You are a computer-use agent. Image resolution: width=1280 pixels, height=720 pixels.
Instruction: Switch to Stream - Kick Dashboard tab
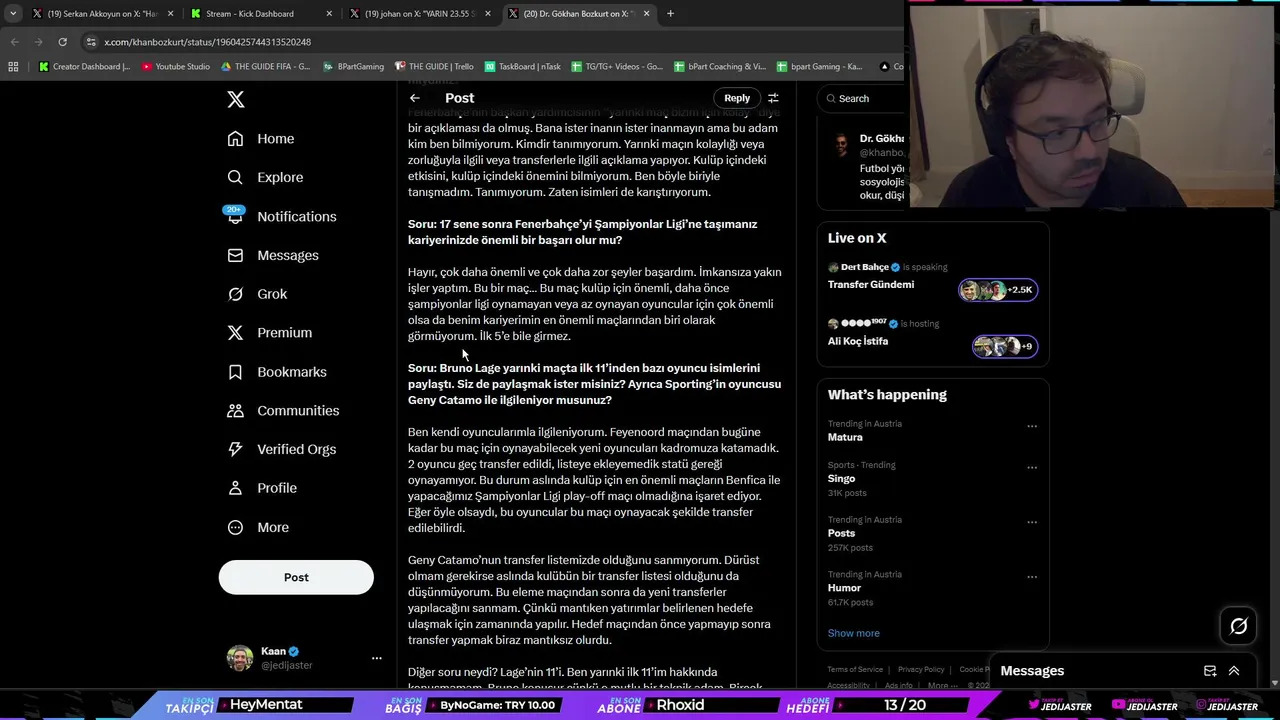[x=260, y=14]
